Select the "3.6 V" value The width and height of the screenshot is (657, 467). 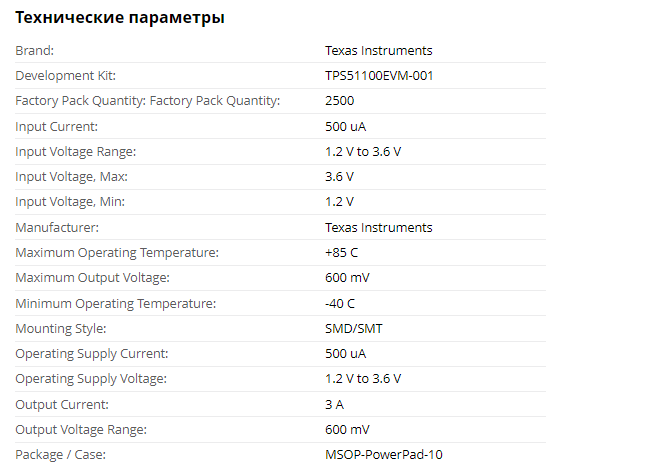click(339, 177)
